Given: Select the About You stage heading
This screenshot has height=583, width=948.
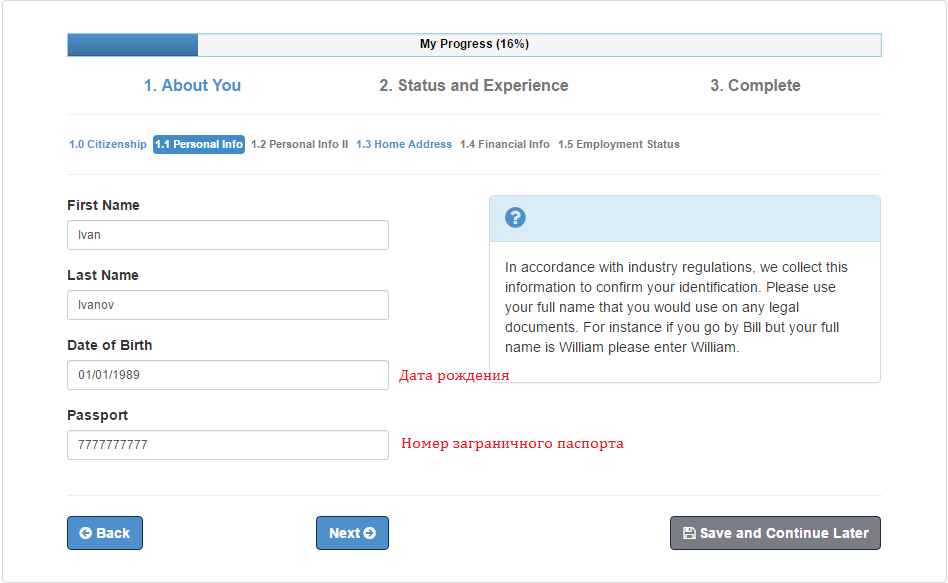Looking at the screenshot, I should (192, 85).
